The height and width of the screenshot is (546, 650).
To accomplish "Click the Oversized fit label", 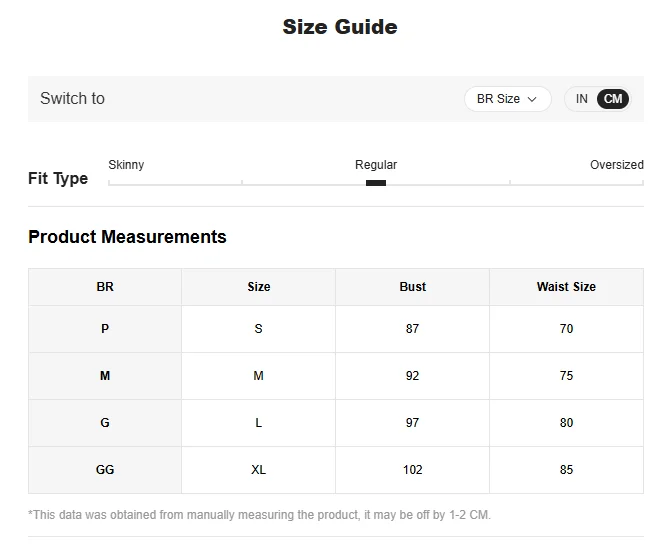I will tap(616, 165).
